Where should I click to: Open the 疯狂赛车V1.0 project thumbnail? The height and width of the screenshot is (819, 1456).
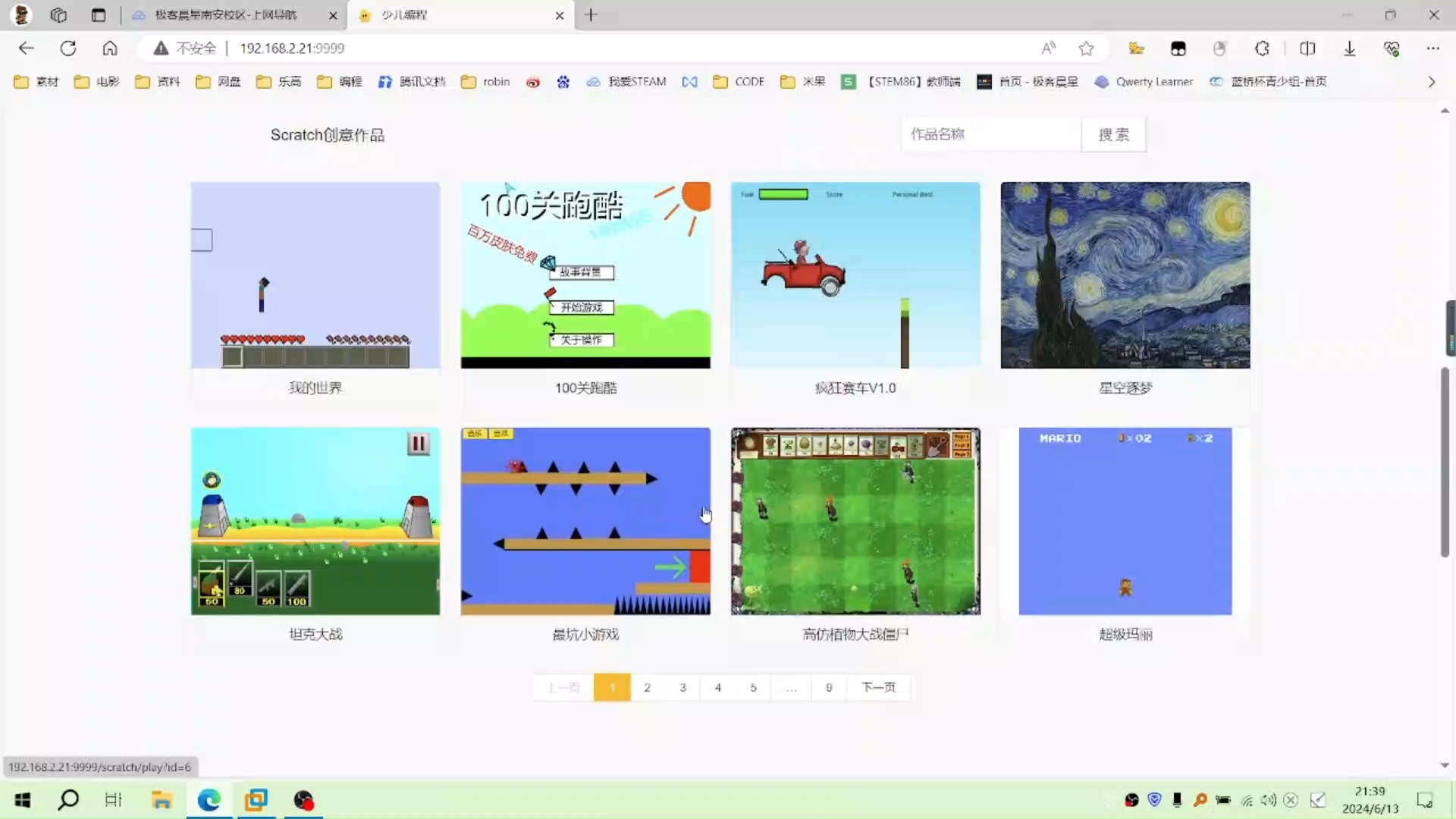point(855,275)
